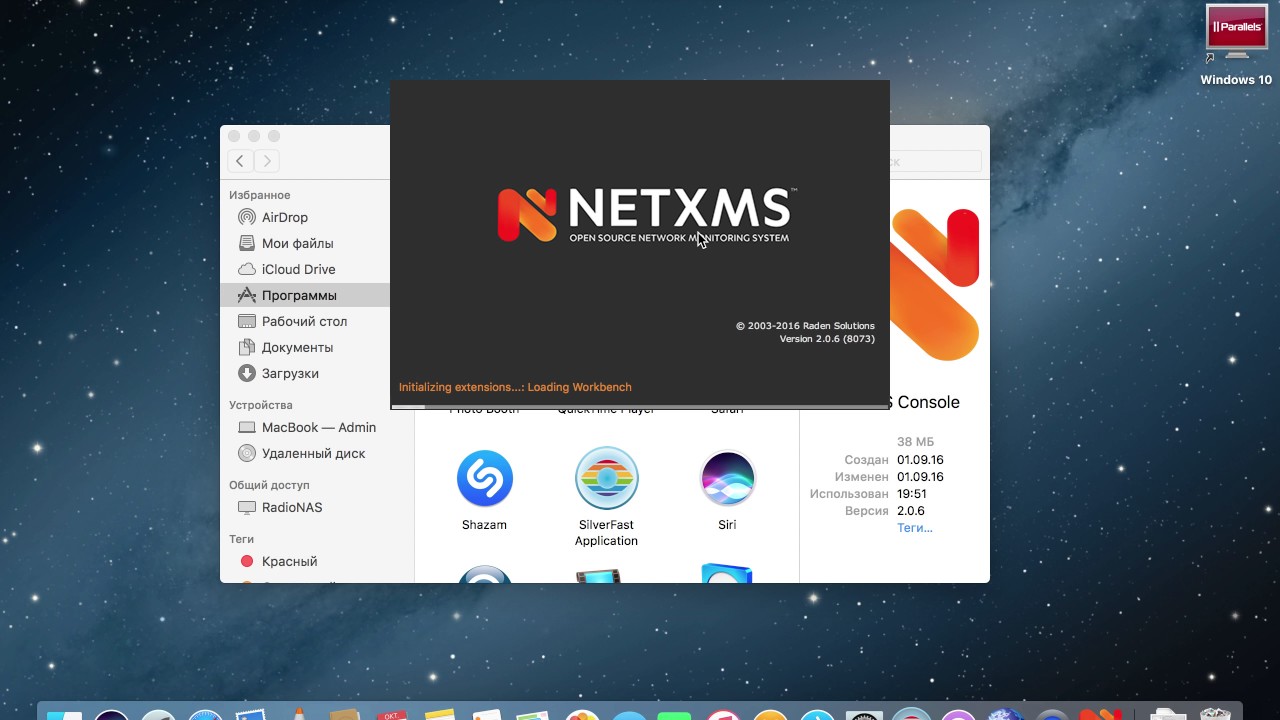Select the Shazam app icon
This screenshot has height=720, width=1280.
pos(485,478)
